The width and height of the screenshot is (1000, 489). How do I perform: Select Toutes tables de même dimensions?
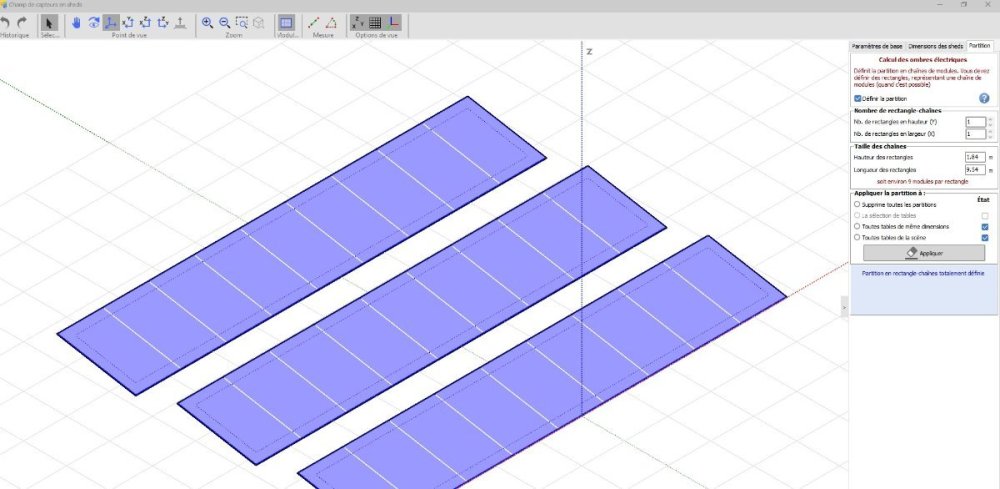(x=857, y=226)
